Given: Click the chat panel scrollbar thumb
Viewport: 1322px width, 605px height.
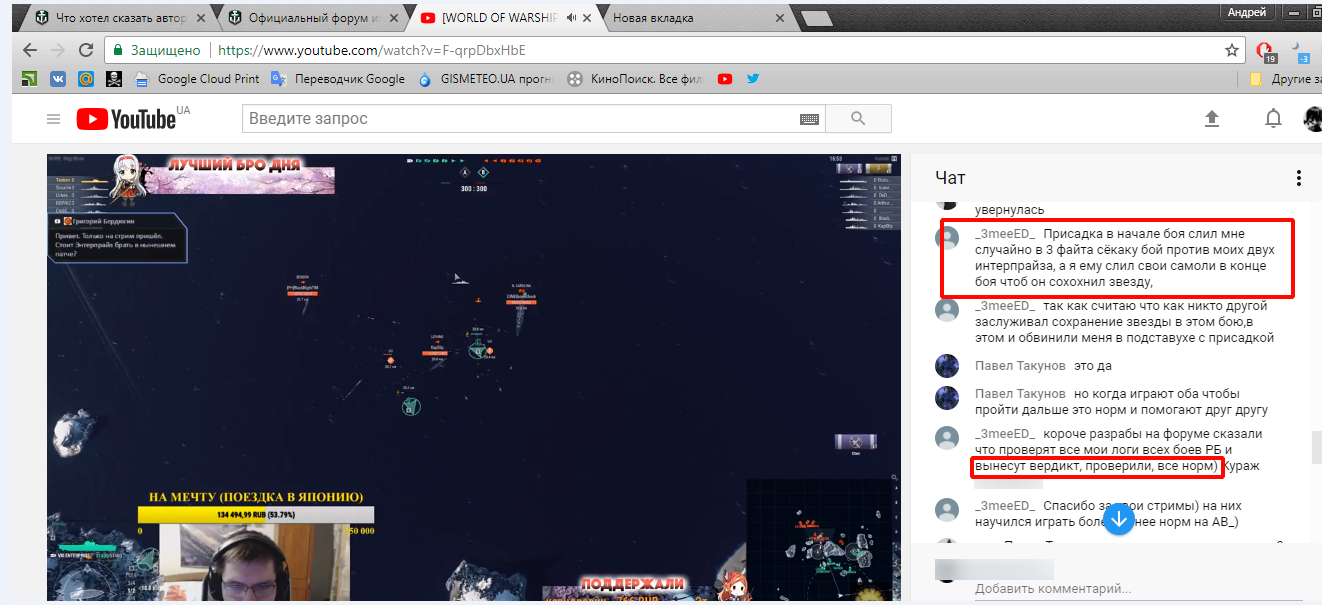Looking at the screenshot, I should click(x=1316, y=447).
